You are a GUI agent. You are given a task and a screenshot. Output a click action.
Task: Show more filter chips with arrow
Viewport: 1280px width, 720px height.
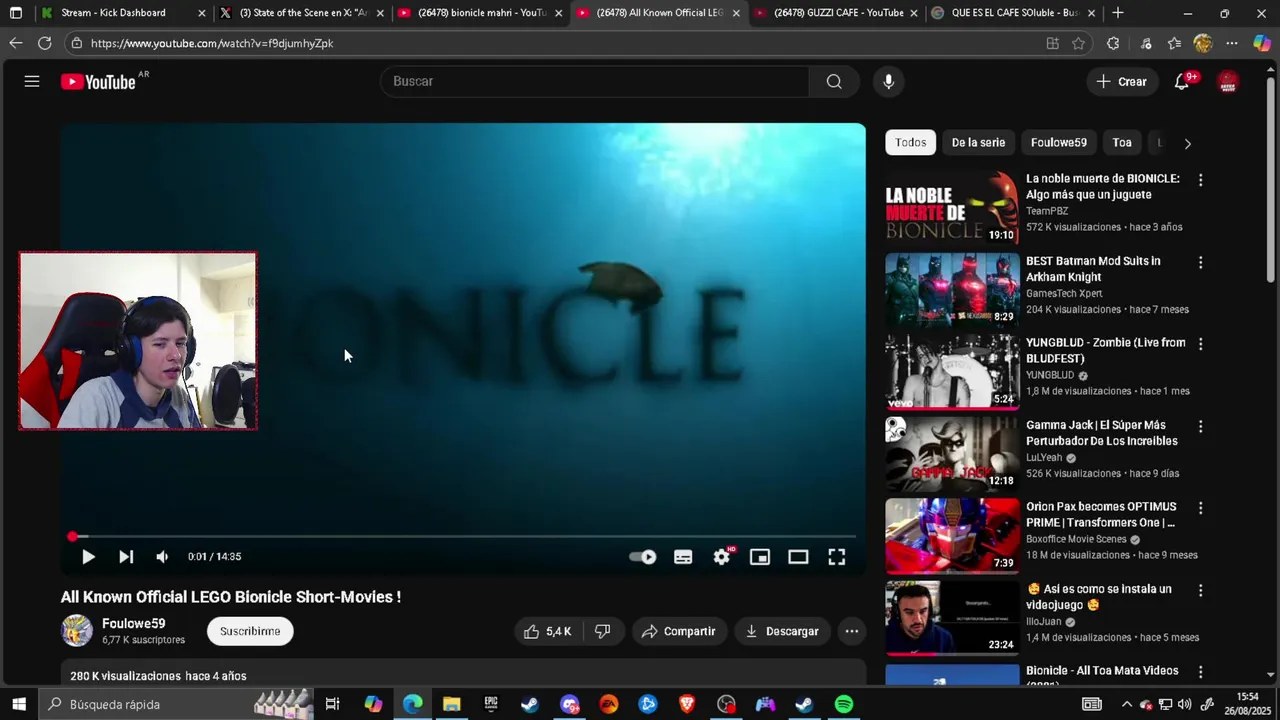click(x=1187, y=143)
